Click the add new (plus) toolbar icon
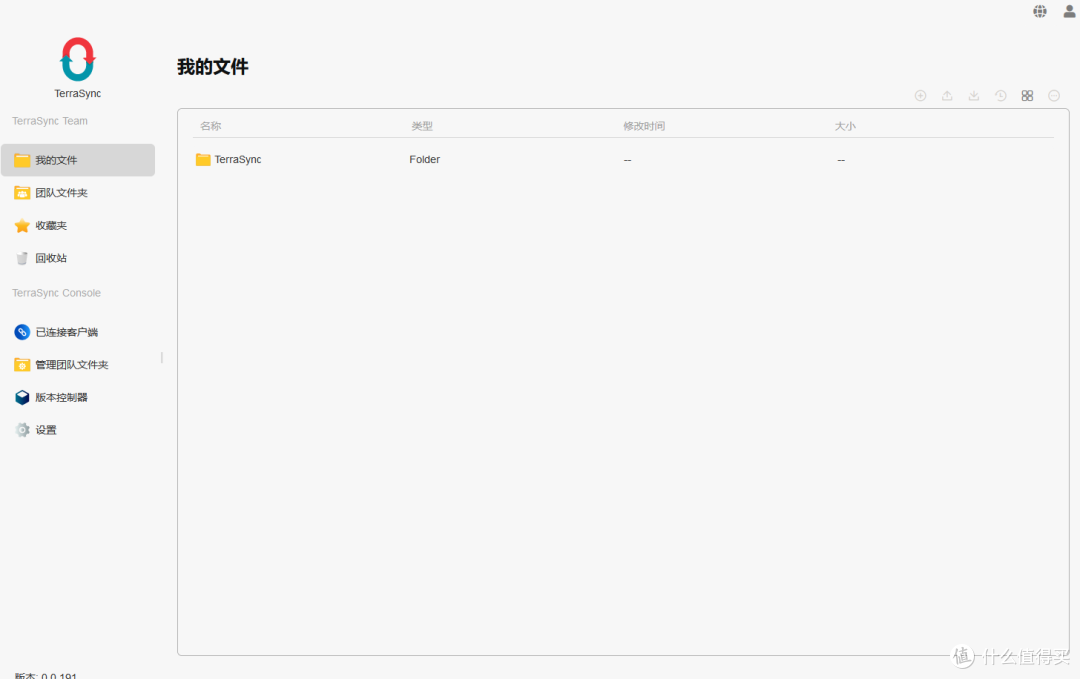 [920, 96]
